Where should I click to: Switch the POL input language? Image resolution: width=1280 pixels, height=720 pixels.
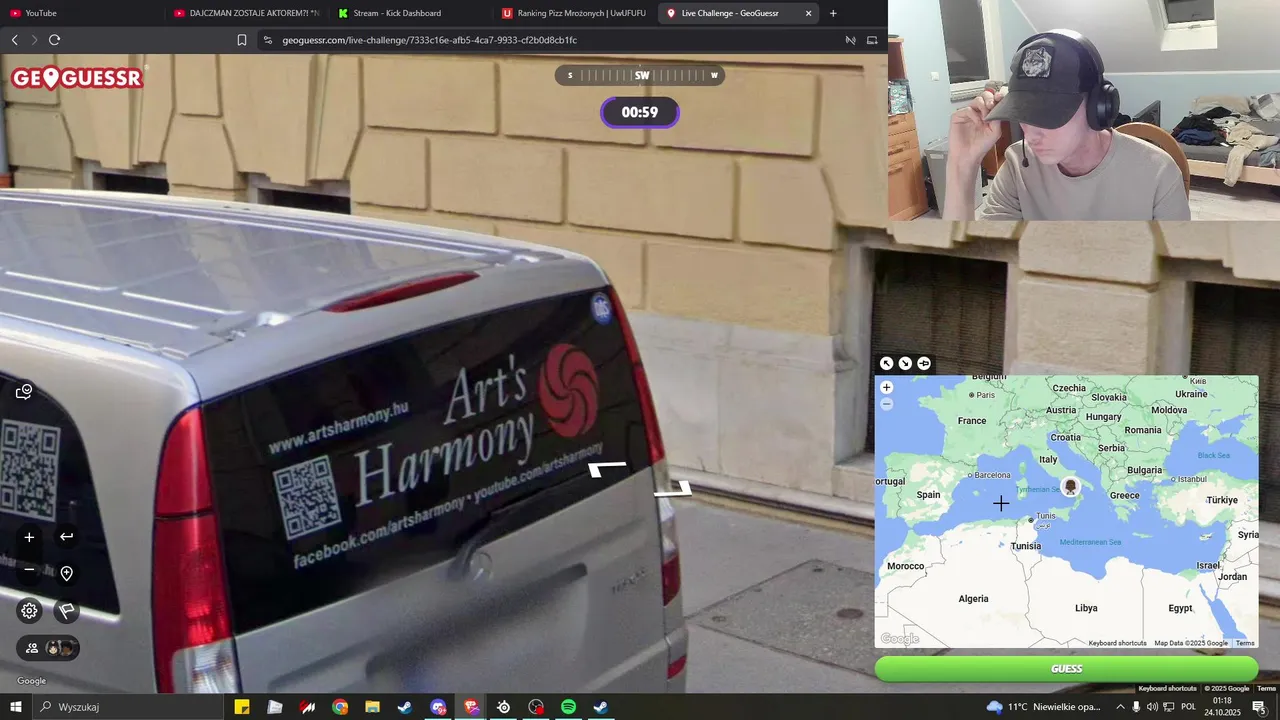click(1188, 707)
